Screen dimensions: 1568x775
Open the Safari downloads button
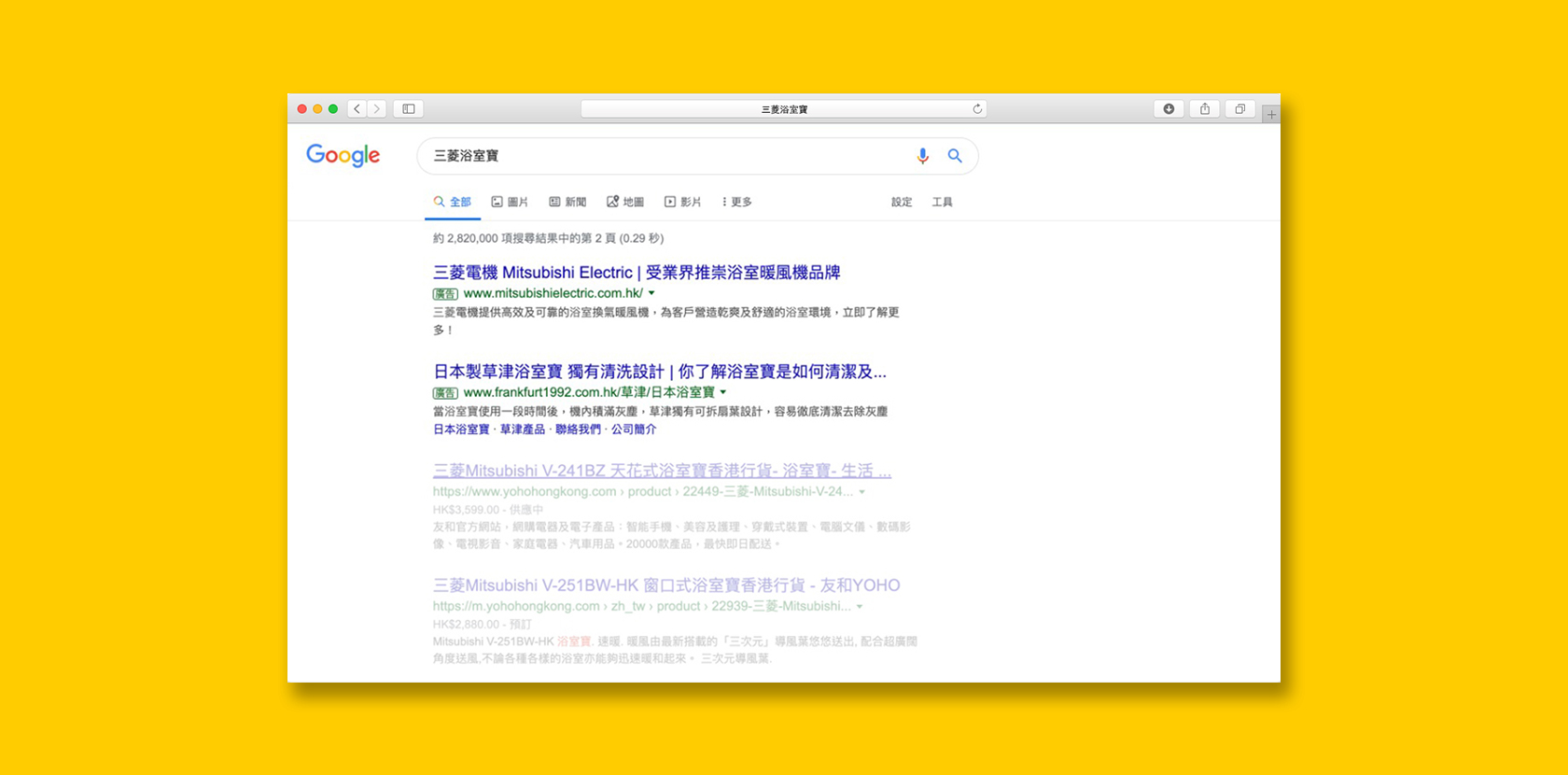(1169, 109)
